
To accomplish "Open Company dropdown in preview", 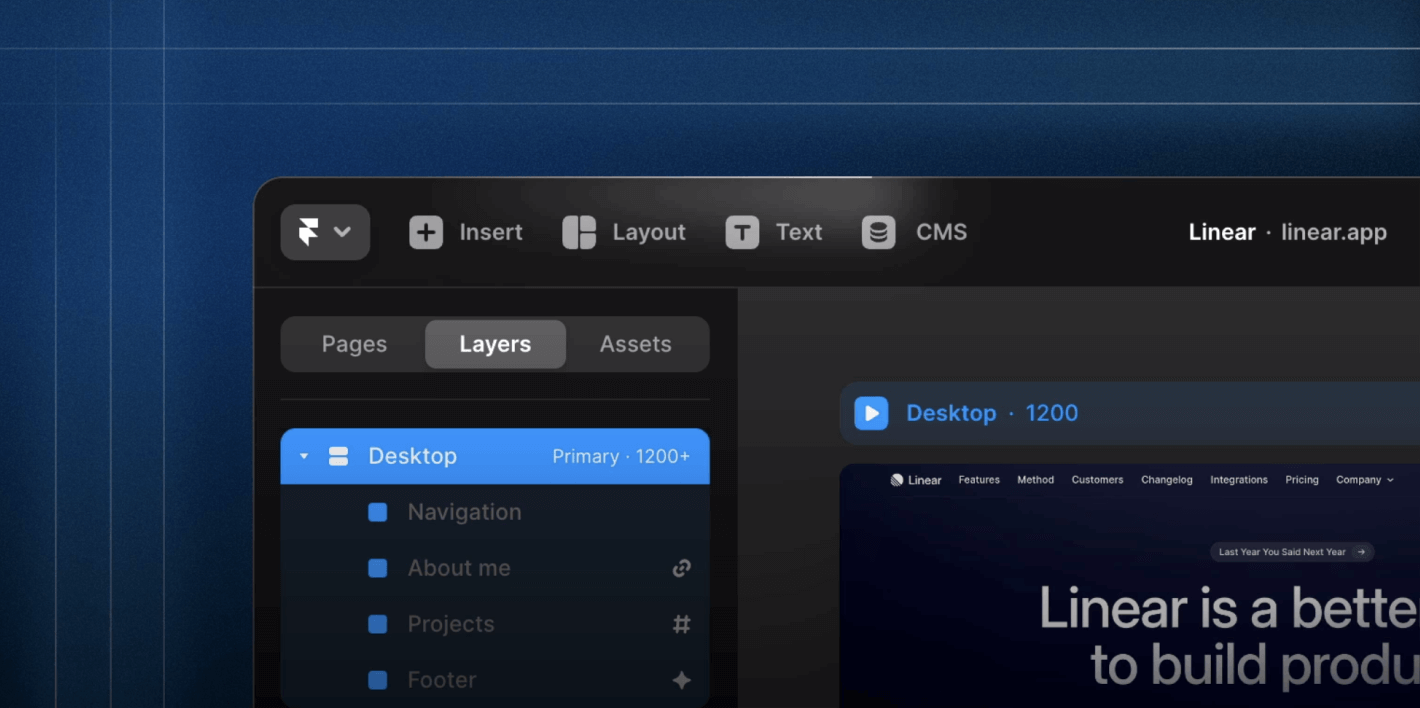I will pos(1365,480).
